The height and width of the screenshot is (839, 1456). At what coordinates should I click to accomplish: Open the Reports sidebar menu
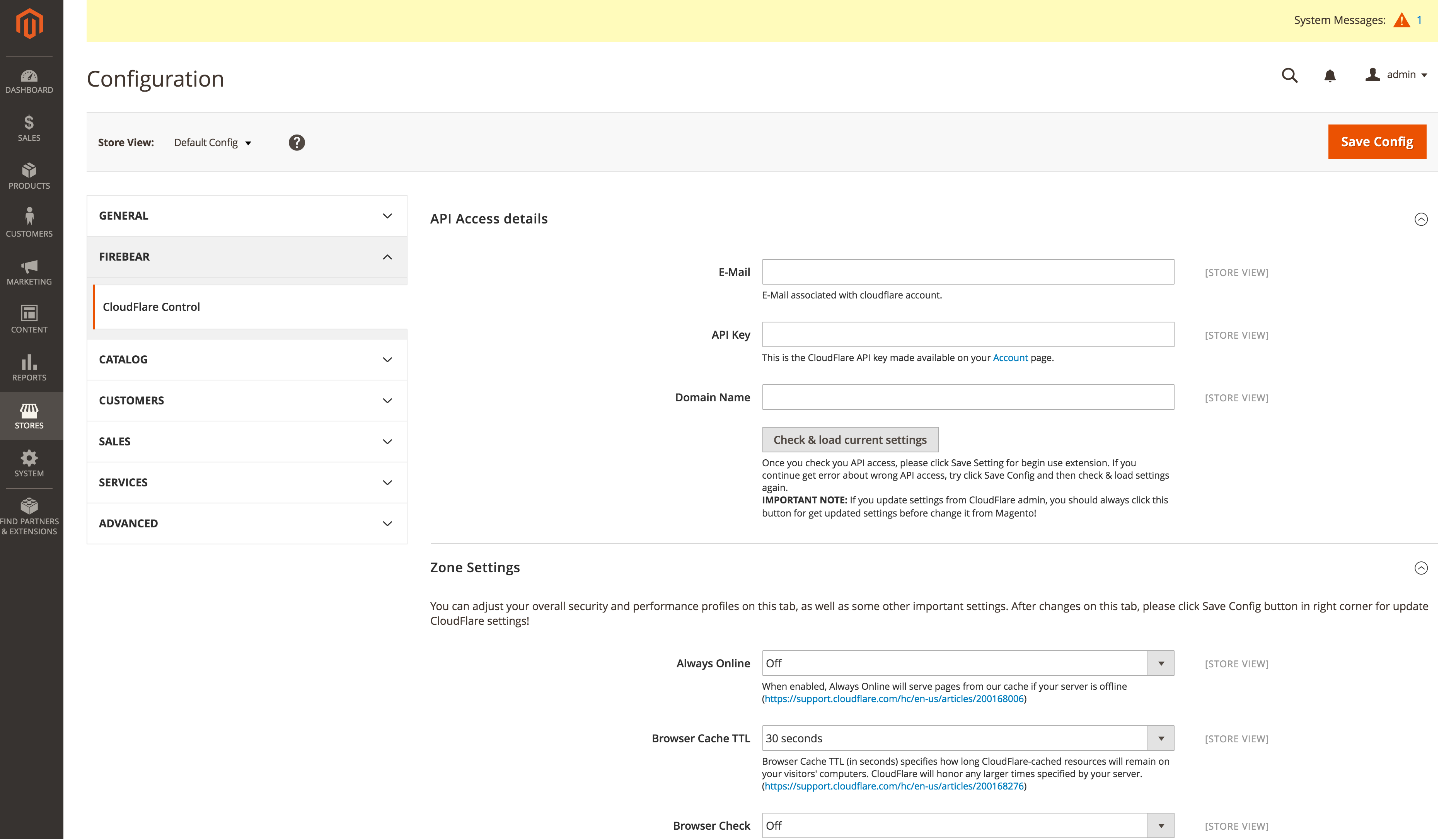click(x=29, y=367)
